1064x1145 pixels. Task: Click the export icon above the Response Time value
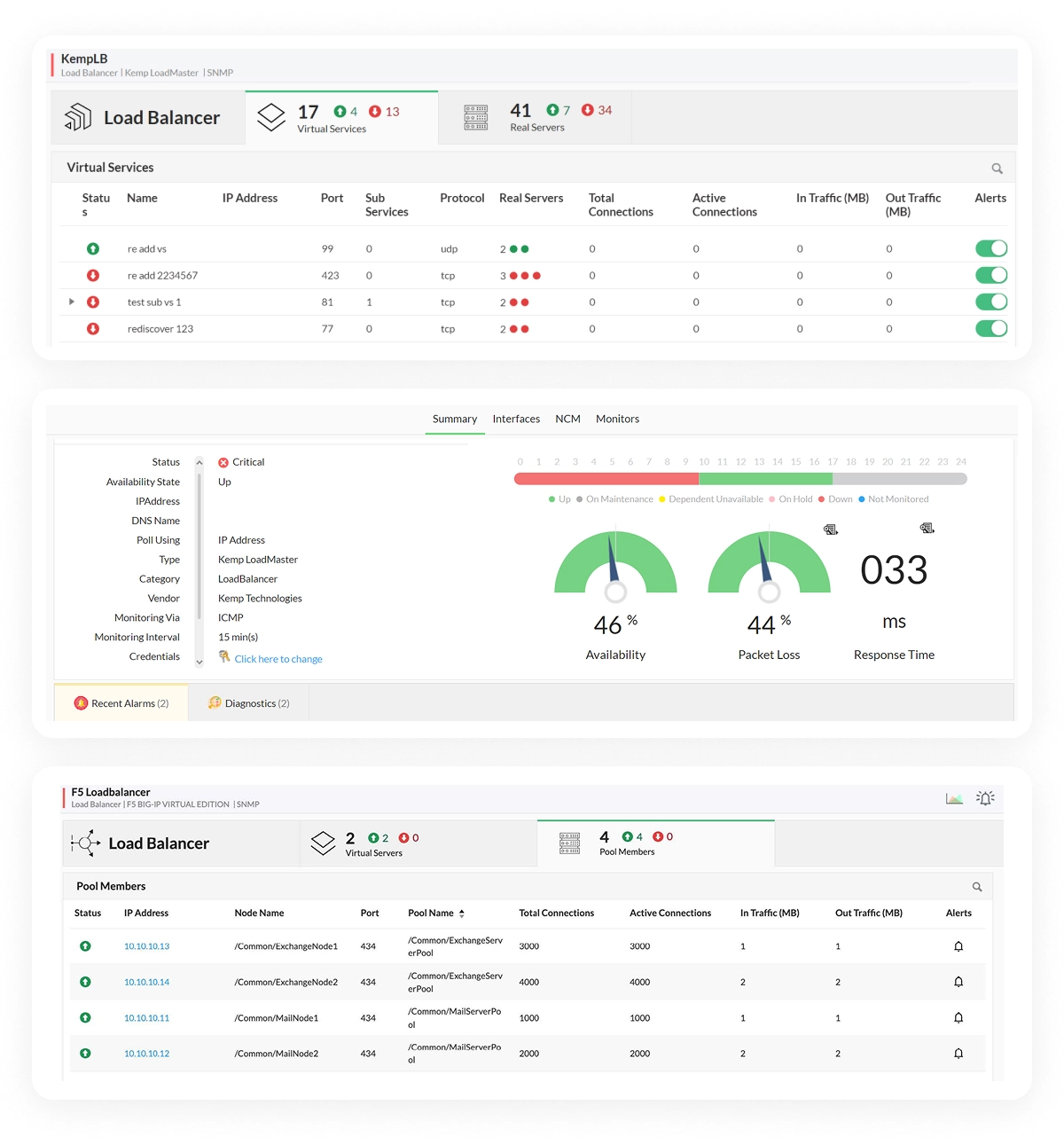[x=927, y=528]
